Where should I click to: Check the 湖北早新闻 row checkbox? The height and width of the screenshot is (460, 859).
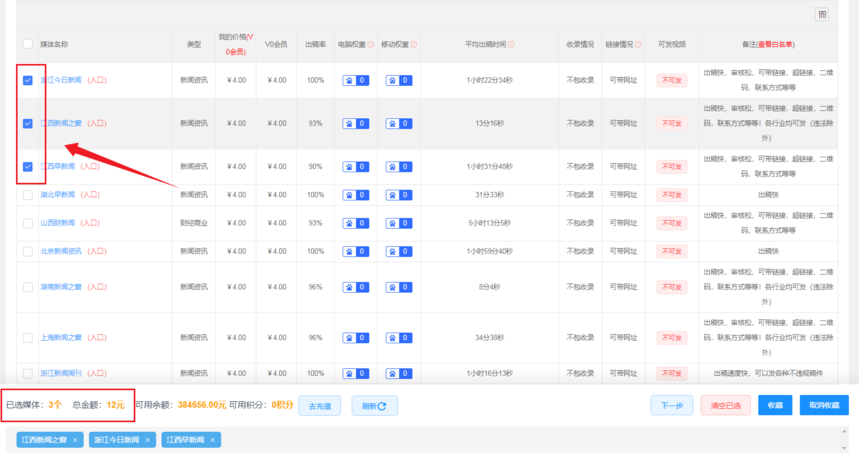28,195
